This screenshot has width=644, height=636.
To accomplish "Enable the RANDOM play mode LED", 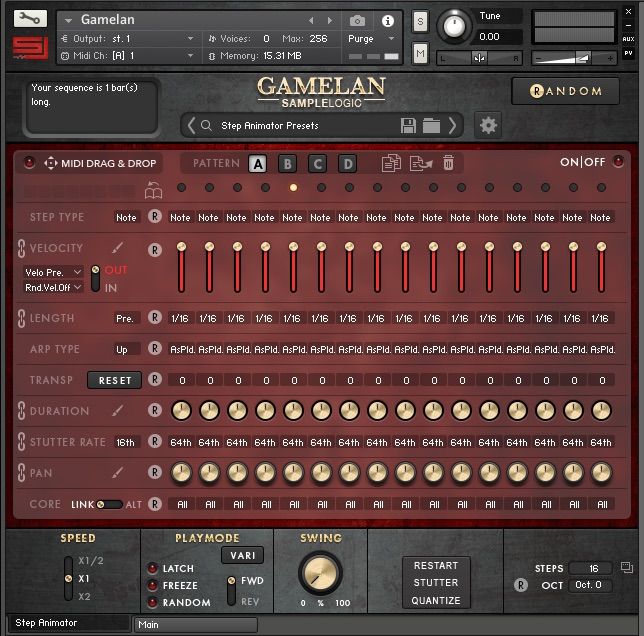I will coord(152,602).
